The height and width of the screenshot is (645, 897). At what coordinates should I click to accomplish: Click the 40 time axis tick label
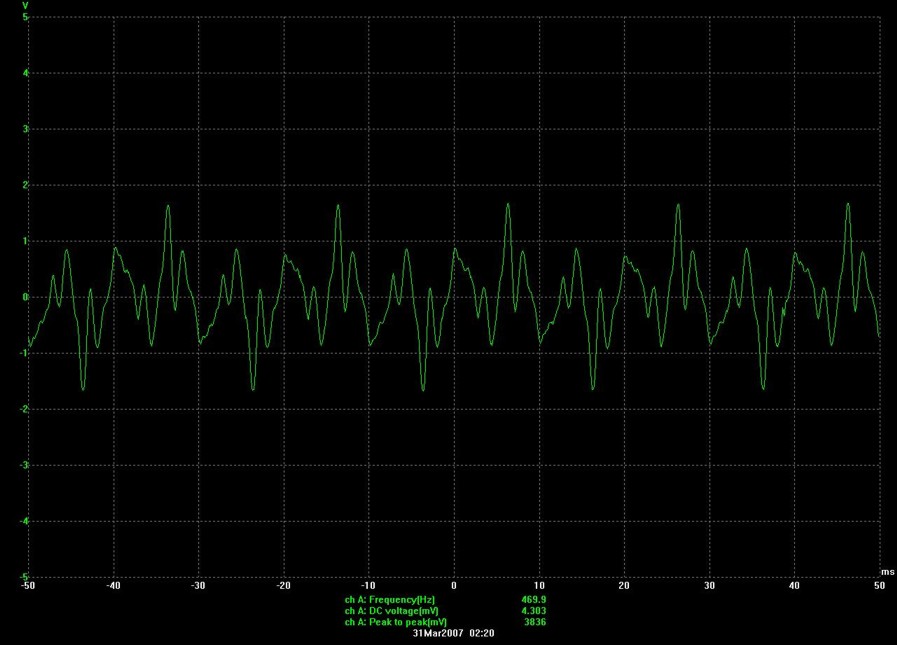pyautogui.click(x=794, y=585)
